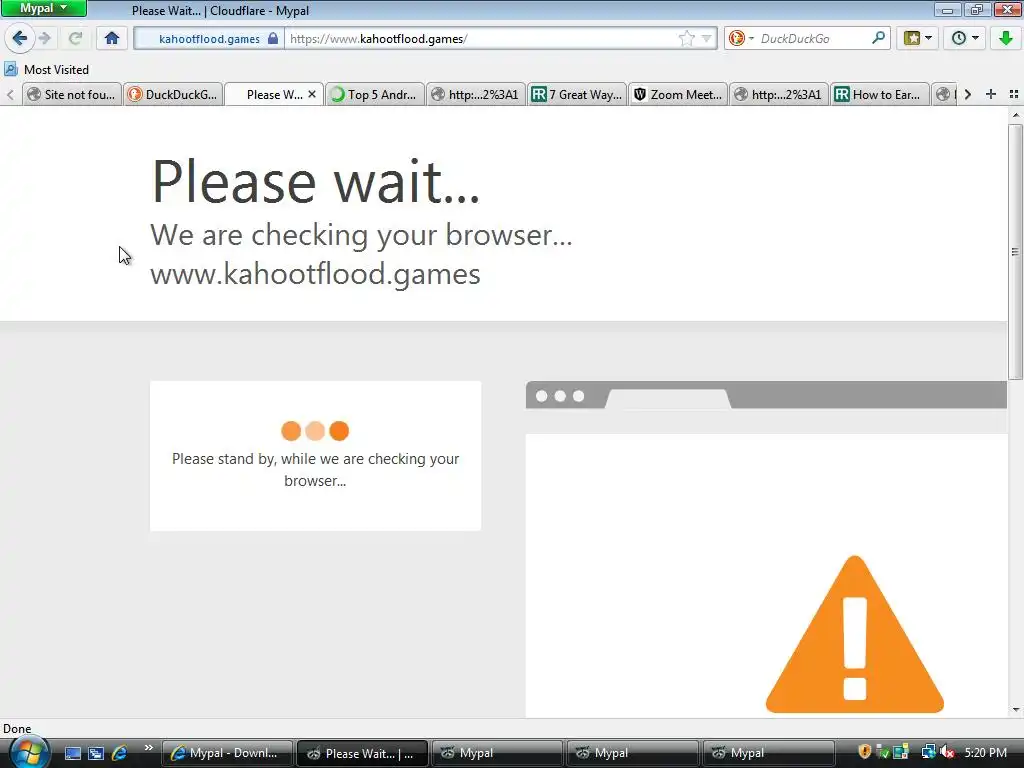Reload the page with the refresh icon
Image resolution: width=1024 pixels, height=768 pixels.
click(x=76, y=39)
